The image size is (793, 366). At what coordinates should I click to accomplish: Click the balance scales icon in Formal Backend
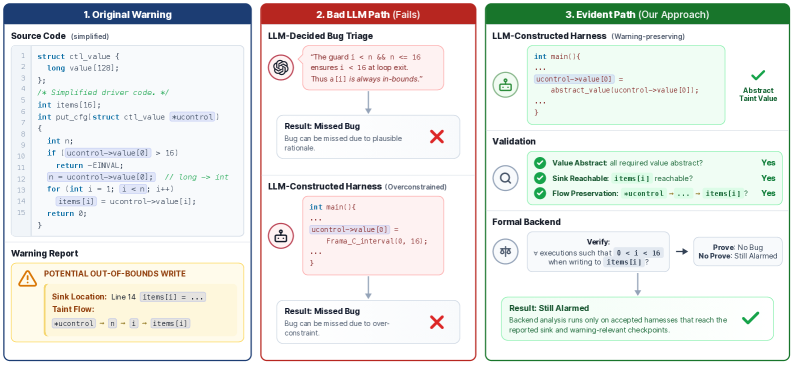point(505,251)
